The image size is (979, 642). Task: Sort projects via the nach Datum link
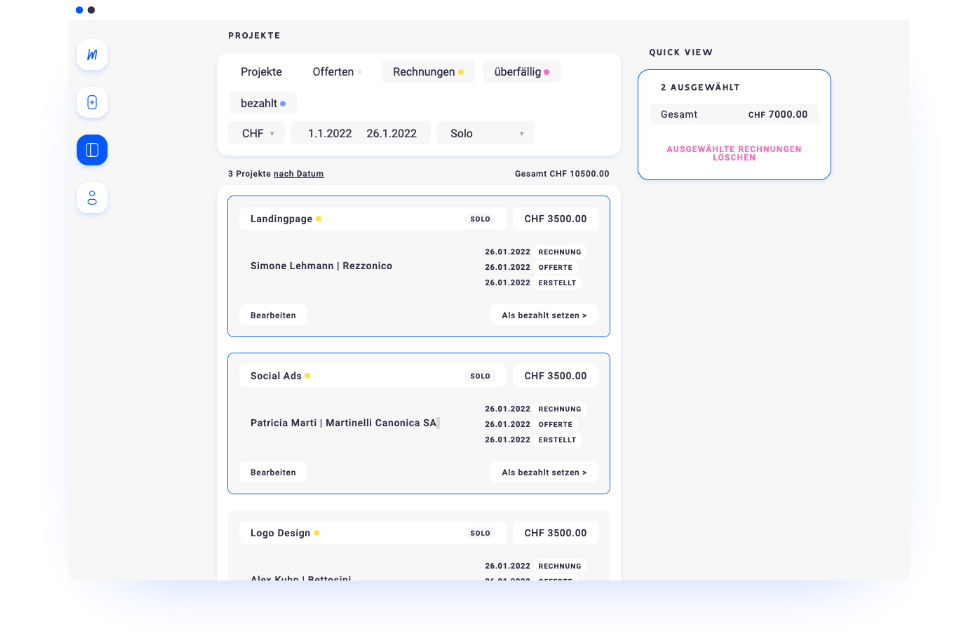(298, 174)
